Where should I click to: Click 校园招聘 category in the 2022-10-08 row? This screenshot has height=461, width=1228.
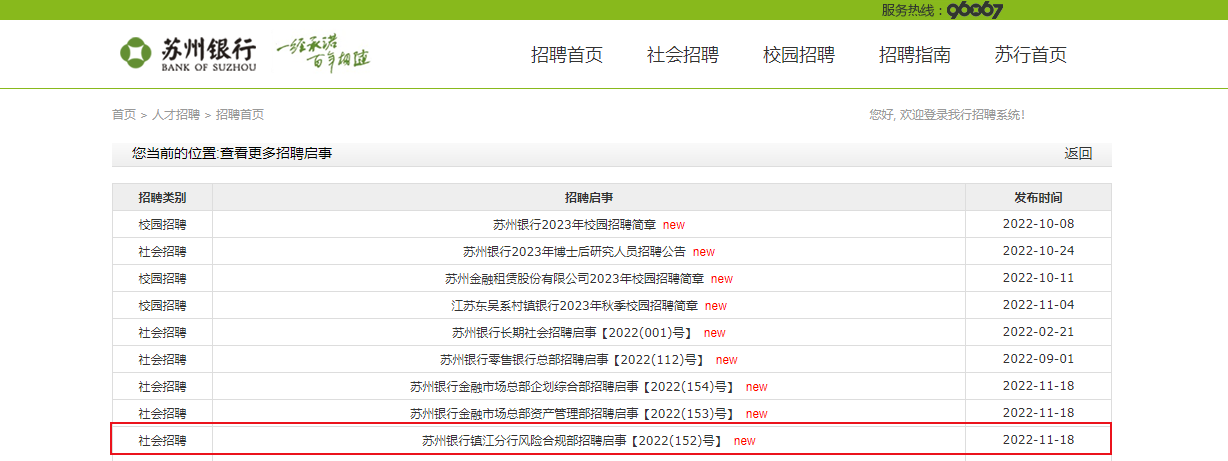pyautogui.click(x=162, y=224)
